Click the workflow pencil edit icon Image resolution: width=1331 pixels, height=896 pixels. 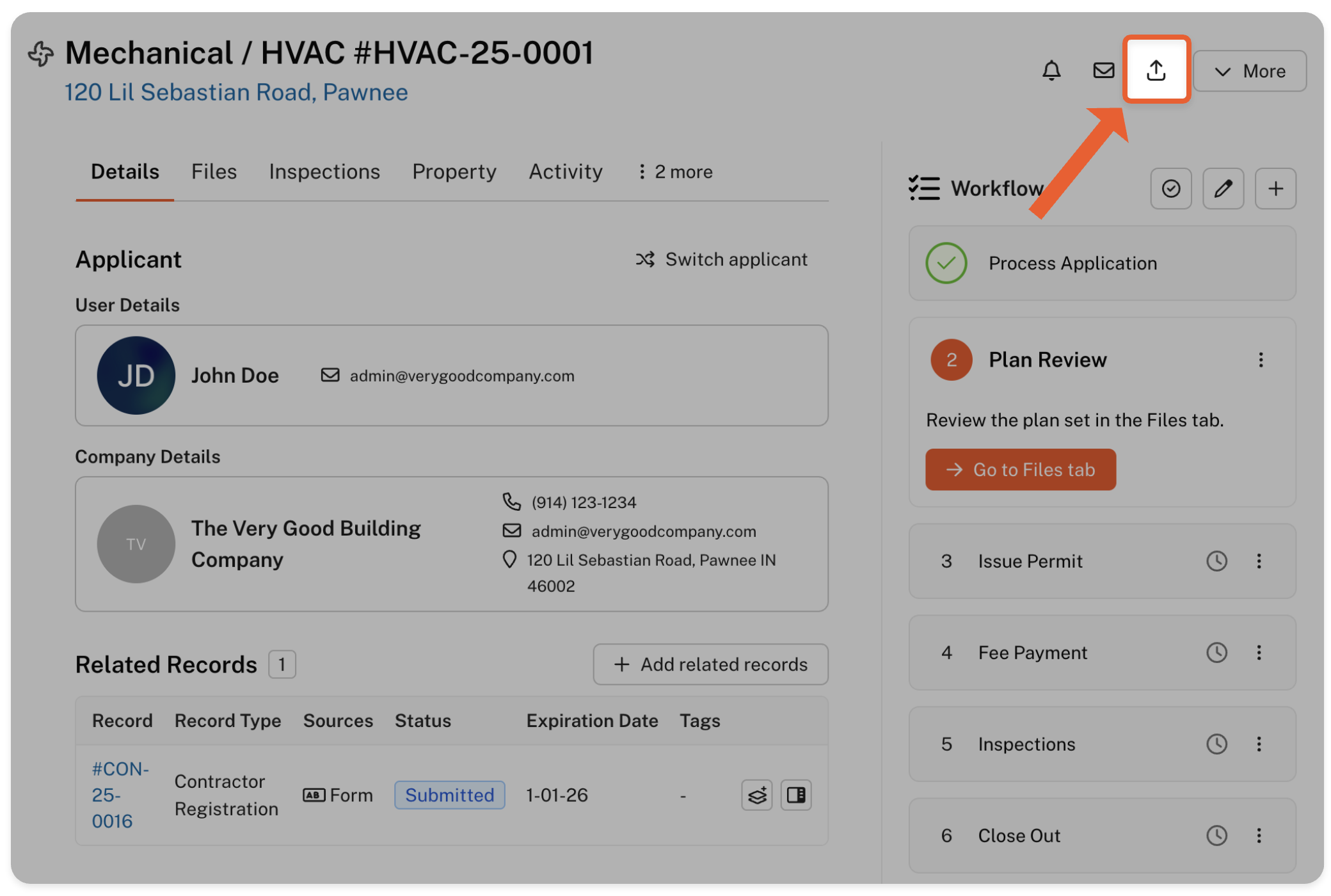[x=1223, y=188]
